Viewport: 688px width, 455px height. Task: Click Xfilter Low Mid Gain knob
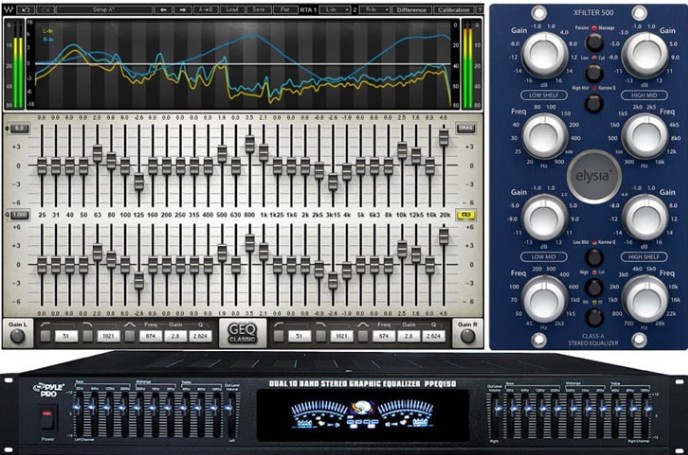pos(545,218)
